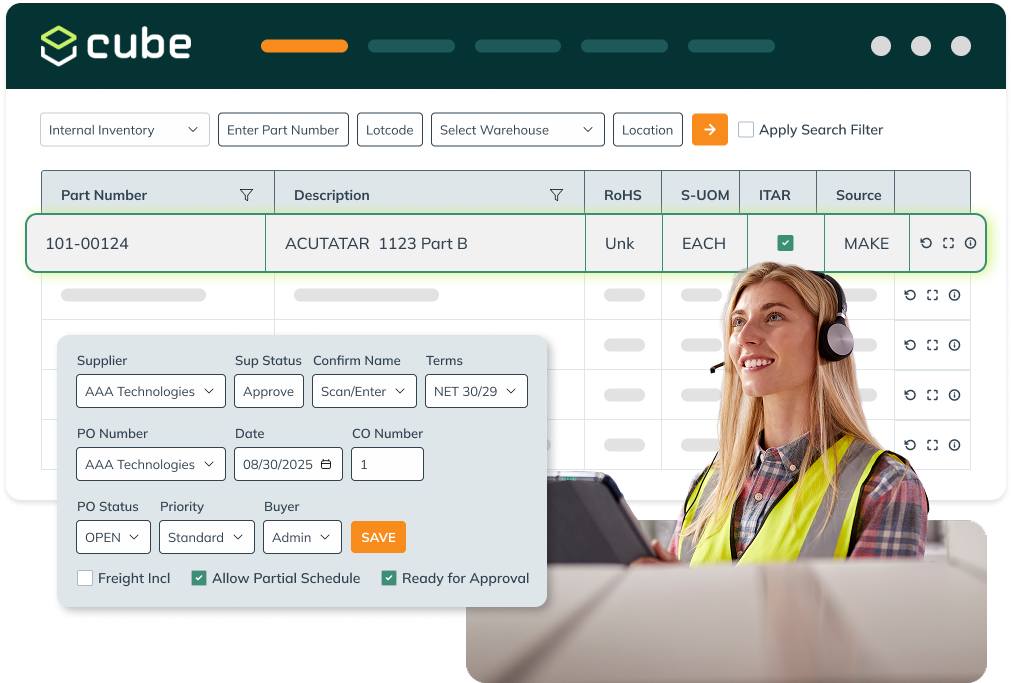The image size is (1012, 683).
Task: Uncheck the Ready for Approval checkbox
Action: (389, 578)
